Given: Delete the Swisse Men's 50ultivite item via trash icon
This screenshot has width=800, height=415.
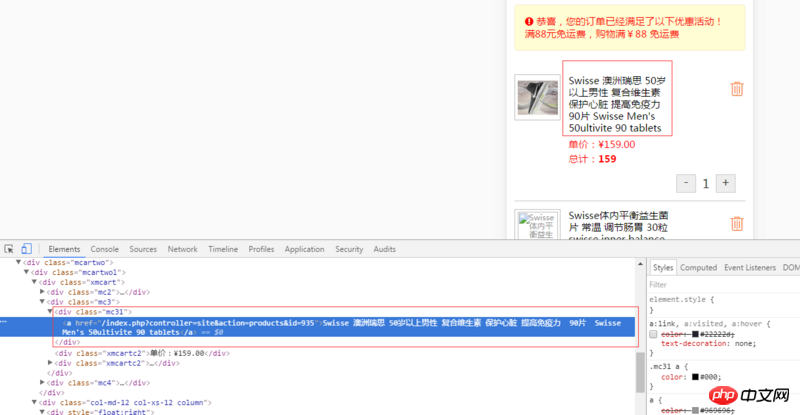Looking at the screenshot, I should (x=737, y=89).
